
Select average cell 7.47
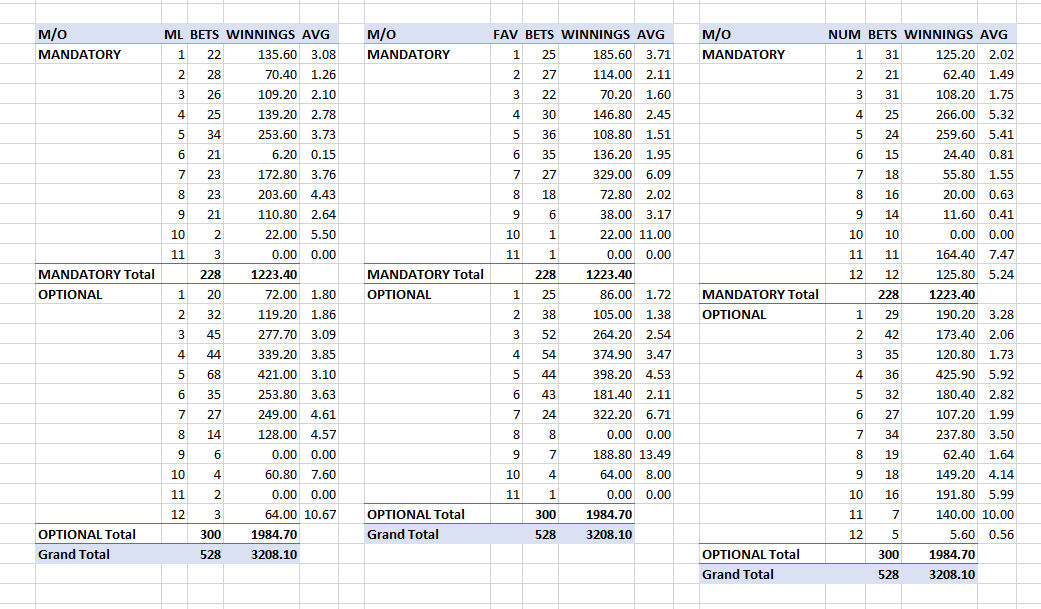[1001, 254]
